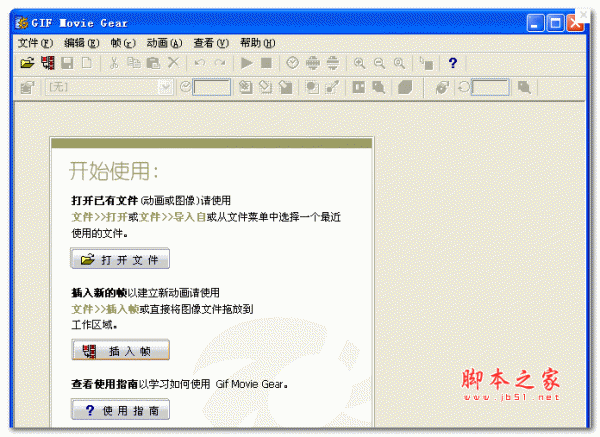
Task: Click the last icon on the second toolbar
Action: click(x=524, y=87)
